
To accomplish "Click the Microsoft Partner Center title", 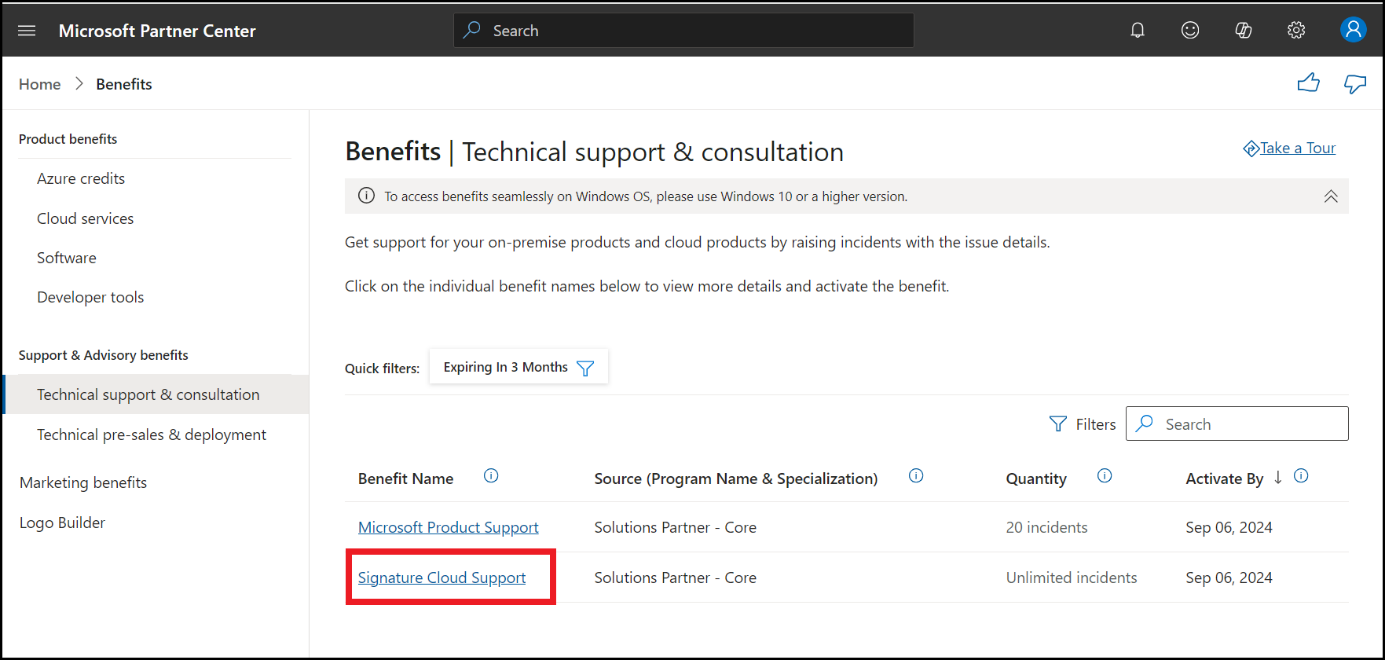I will pyautogui.click(x=157, y=30).
